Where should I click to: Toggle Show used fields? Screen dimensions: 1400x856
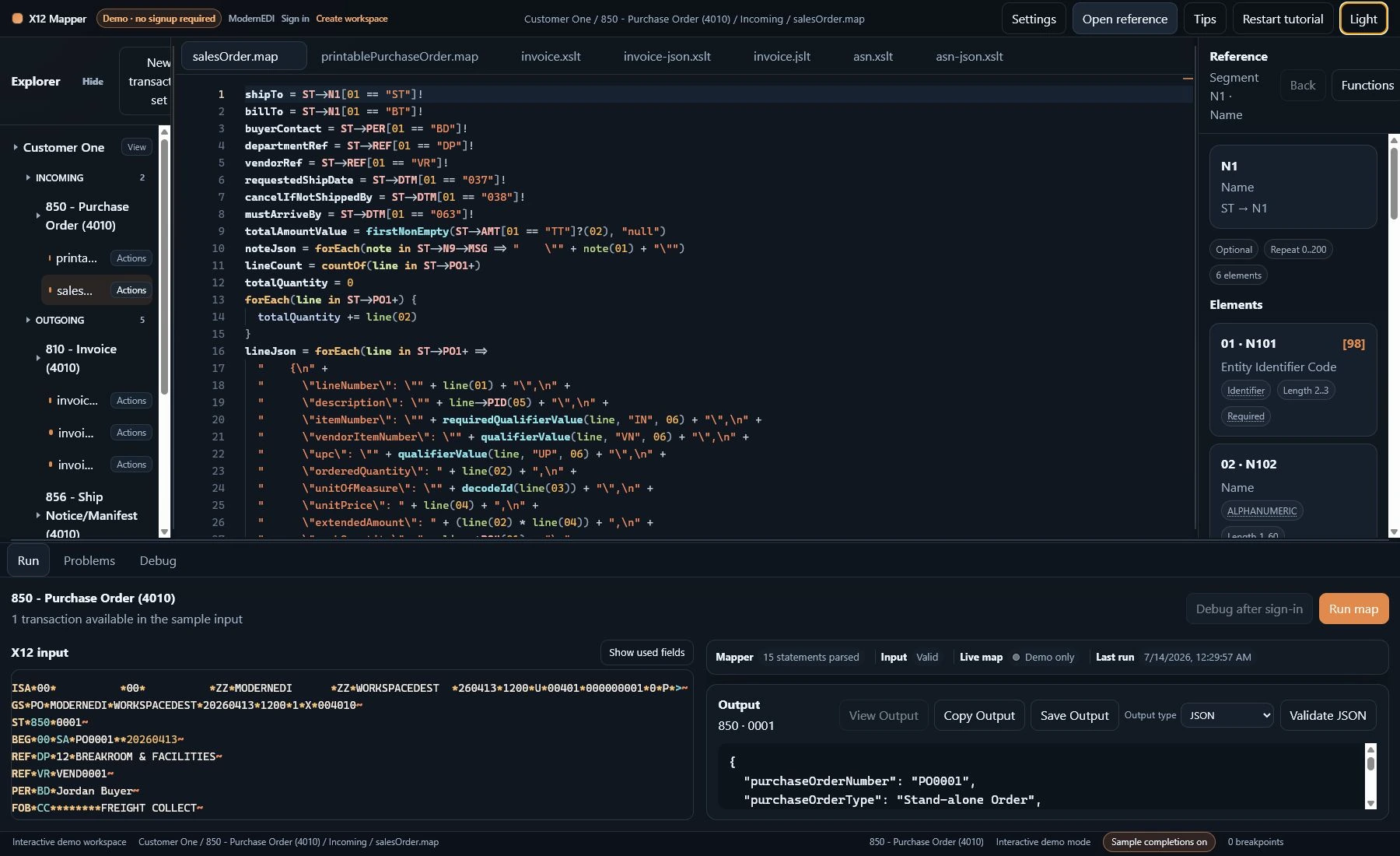(646, 652)
